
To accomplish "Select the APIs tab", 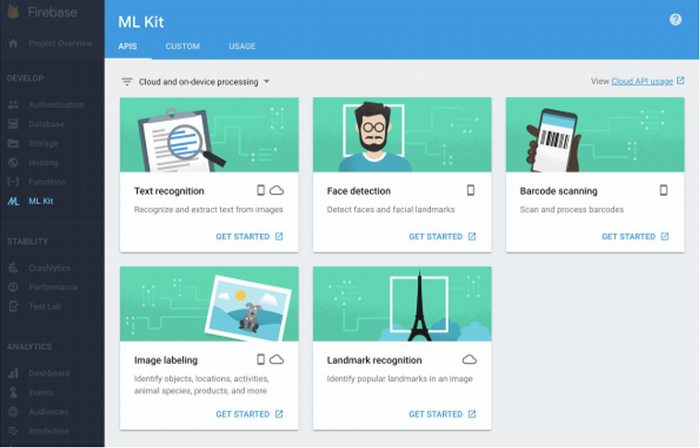I will pos(128,47).
